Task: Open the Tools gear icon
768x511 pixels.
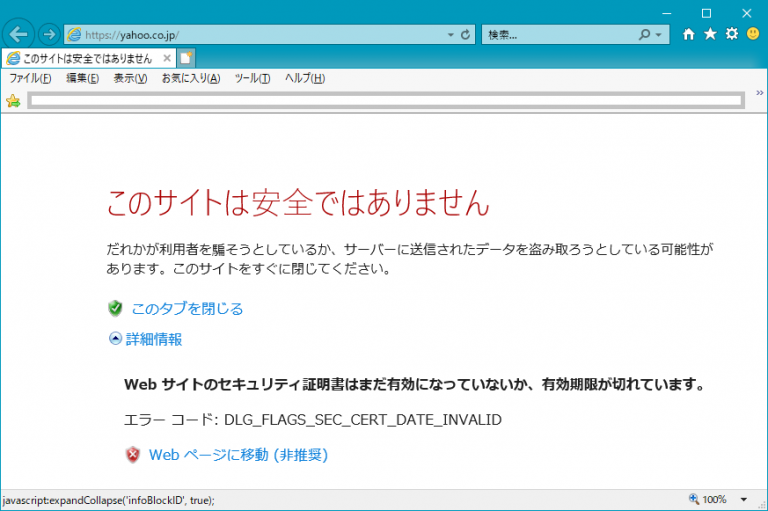Action: (x=731, y=34)
